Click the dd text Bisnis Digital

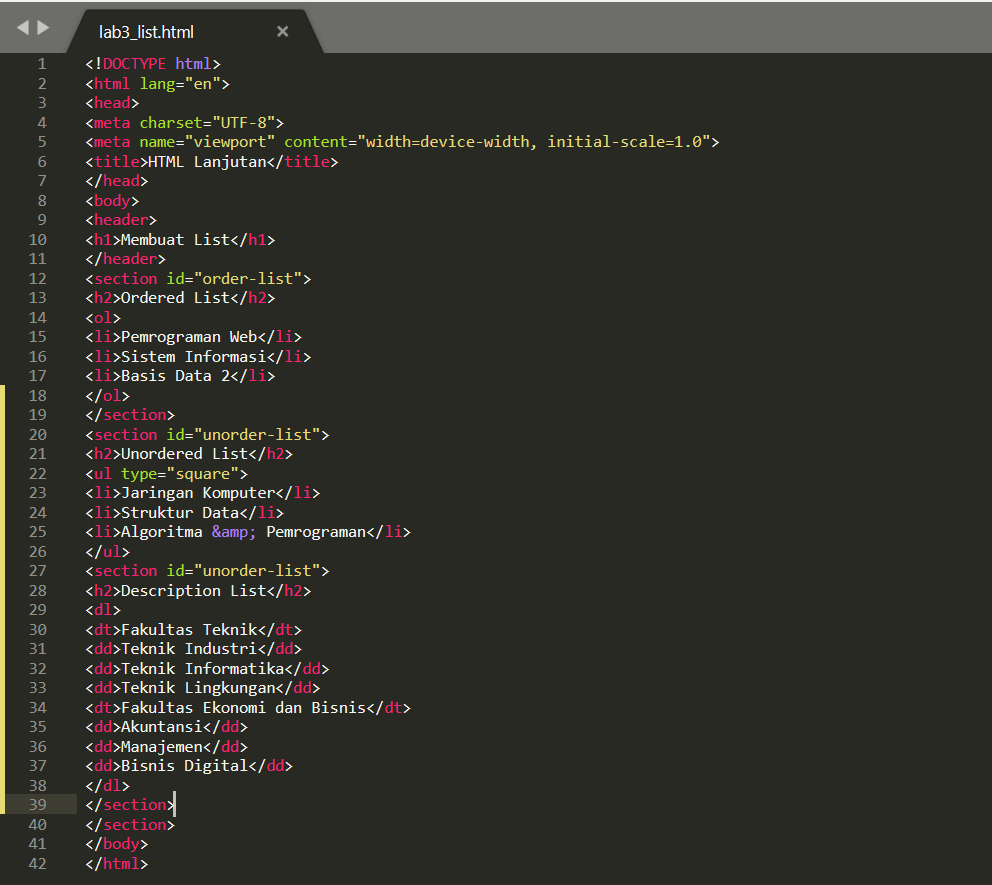[178, 765]
